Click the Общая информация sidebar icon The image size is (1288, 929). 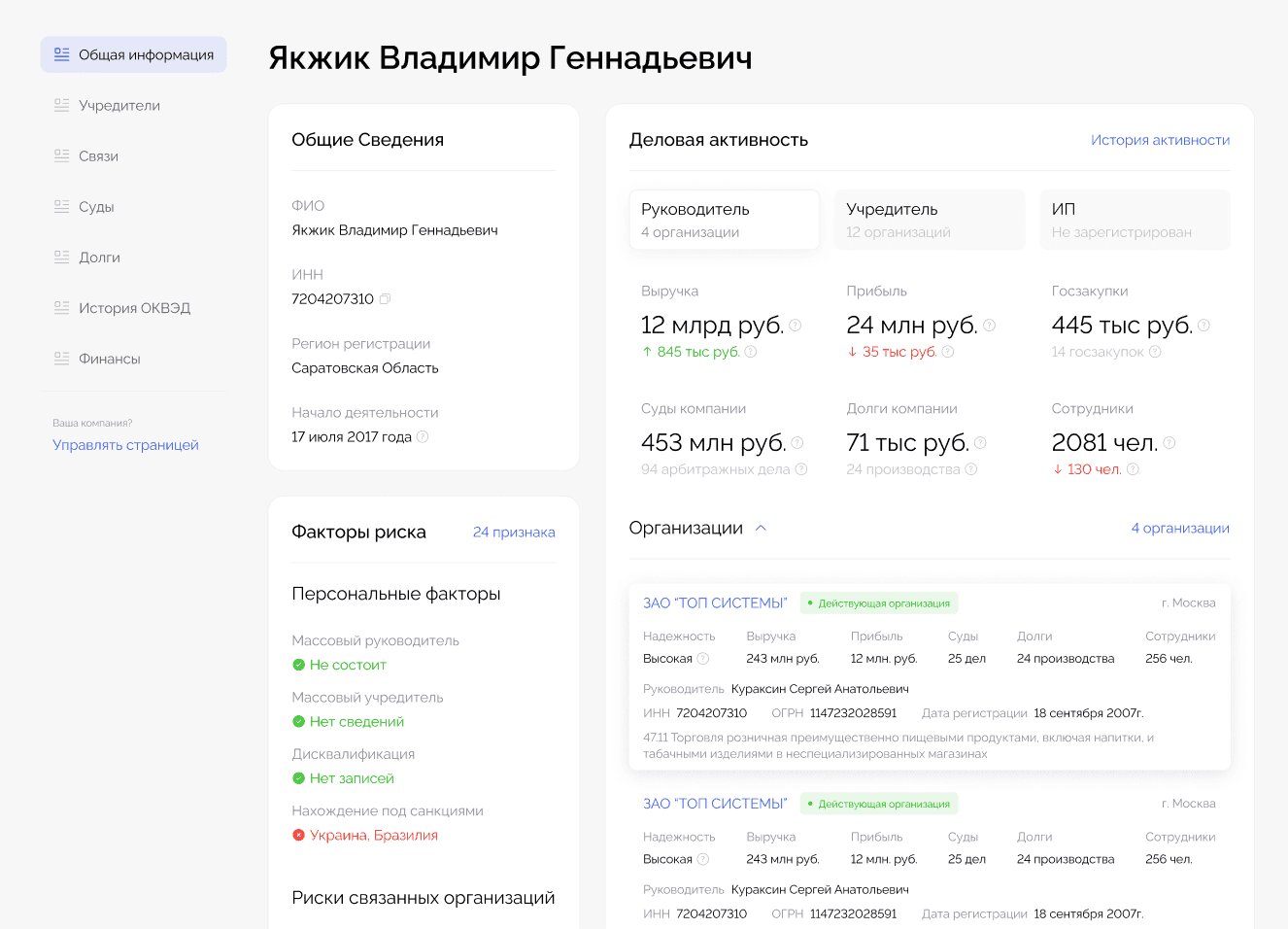[x=61, y=54]
